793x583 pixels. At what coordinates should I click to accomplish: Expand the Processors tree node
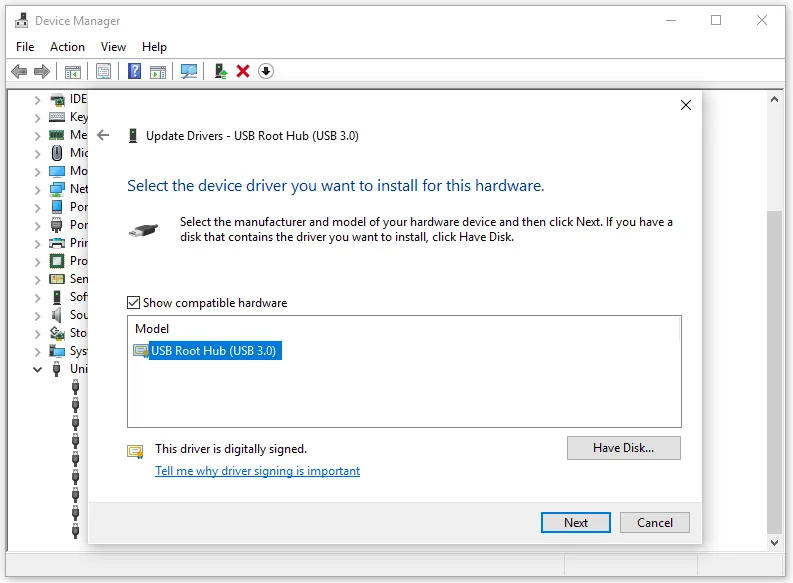point(37,261)
